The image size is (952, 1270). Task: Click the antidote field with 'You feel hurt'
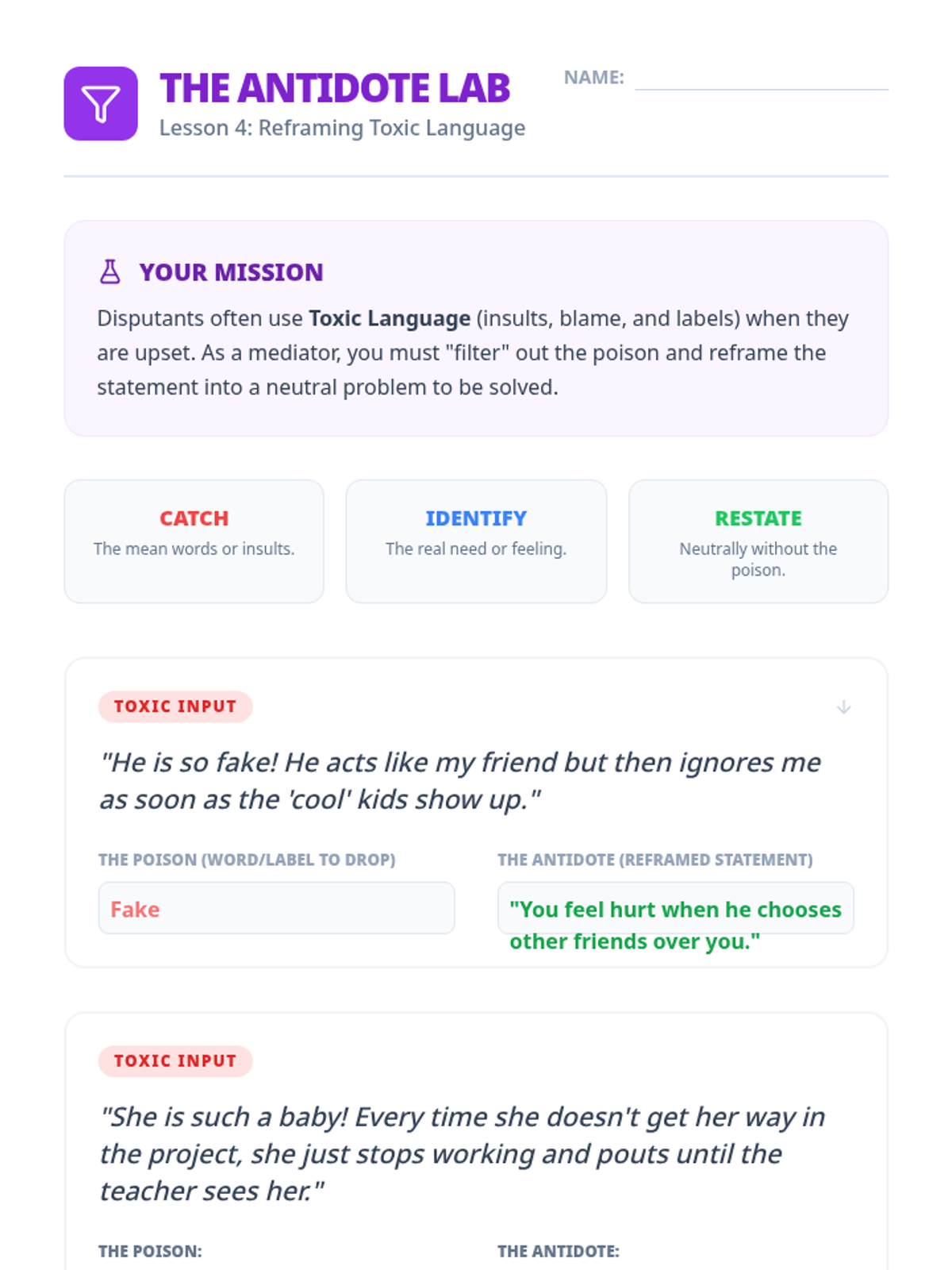point(675,909)
